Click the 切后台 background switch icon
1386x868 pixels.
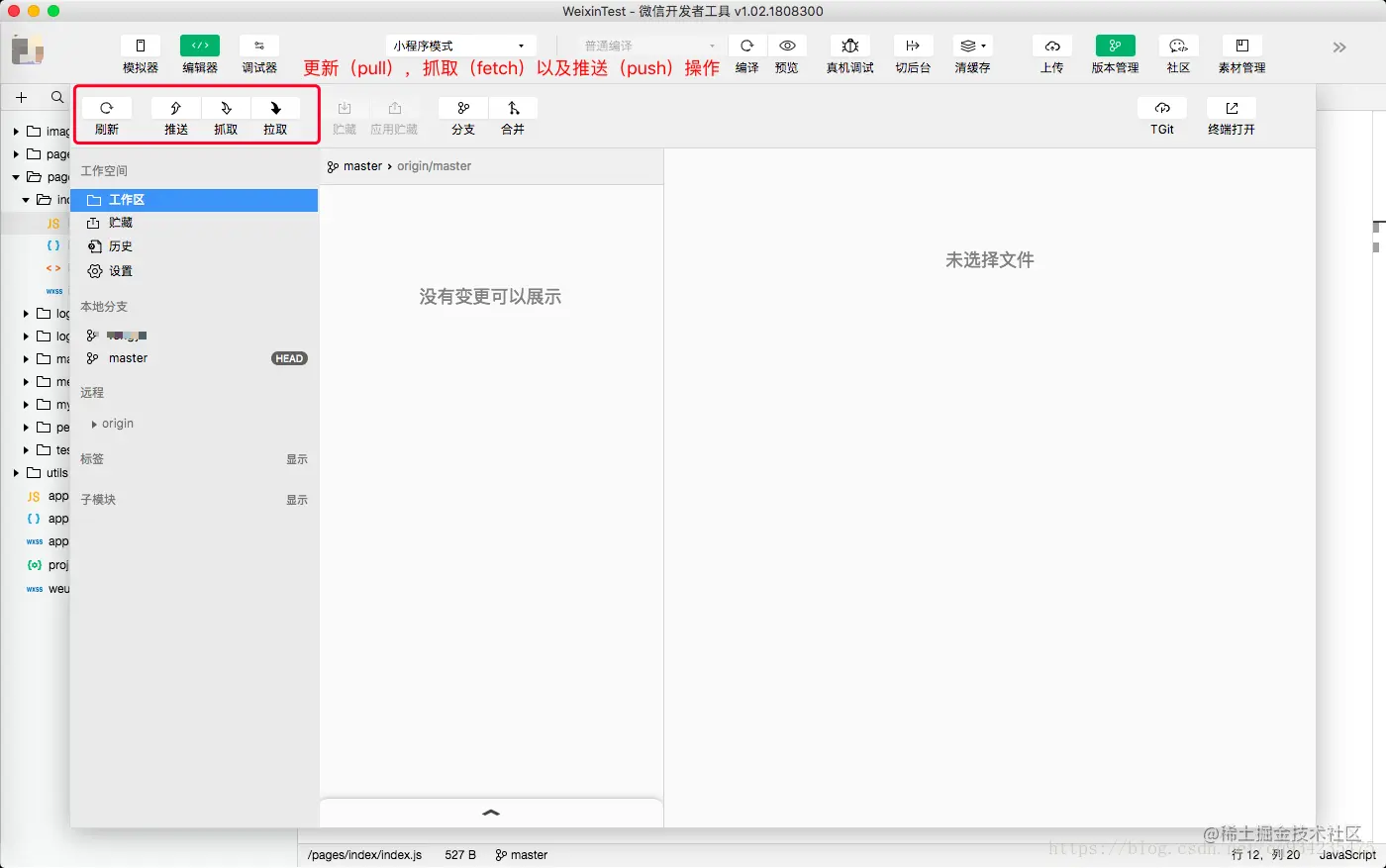[913, 47]
